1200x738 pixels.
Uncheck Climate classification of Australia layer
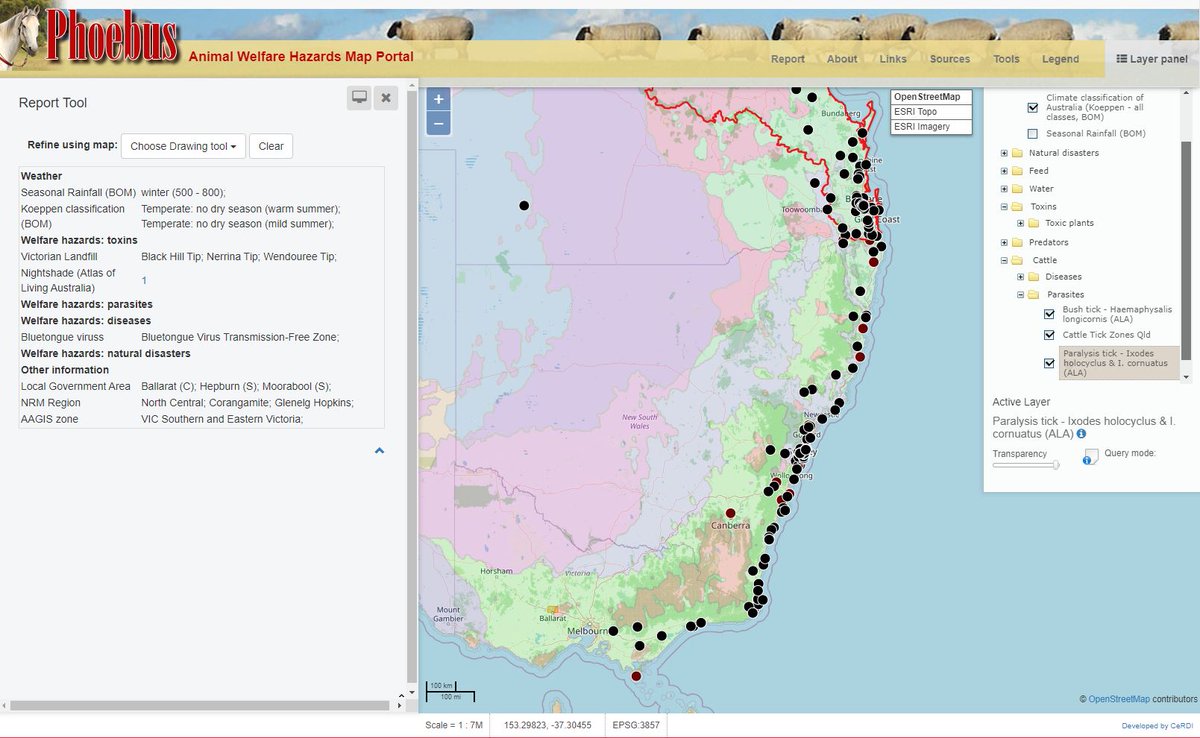pyautogui.click(x=1033, y=108)
